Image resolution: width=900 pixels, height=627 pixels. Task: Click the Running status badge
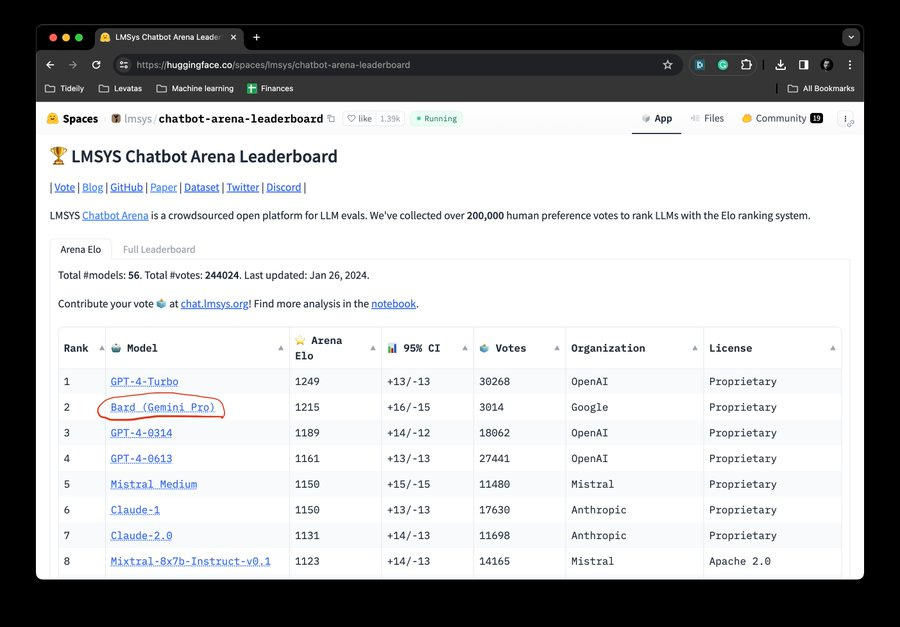point(436,119)
